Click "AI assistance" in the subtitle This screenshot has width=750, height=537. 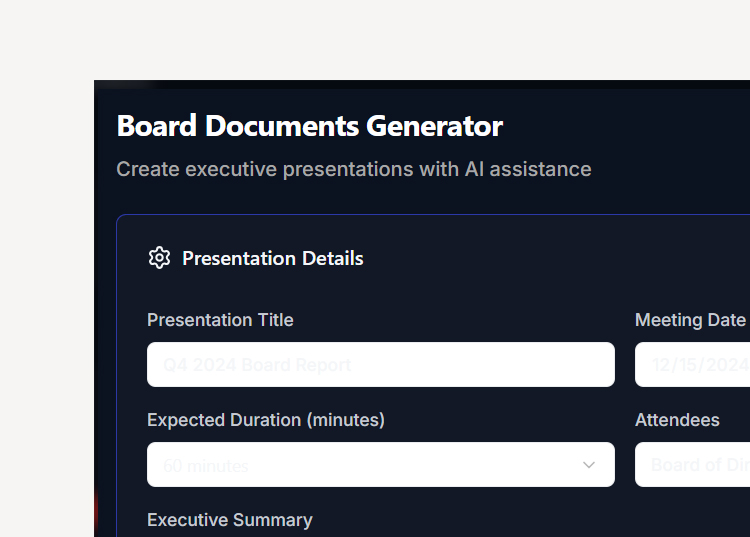coord(528,169)
